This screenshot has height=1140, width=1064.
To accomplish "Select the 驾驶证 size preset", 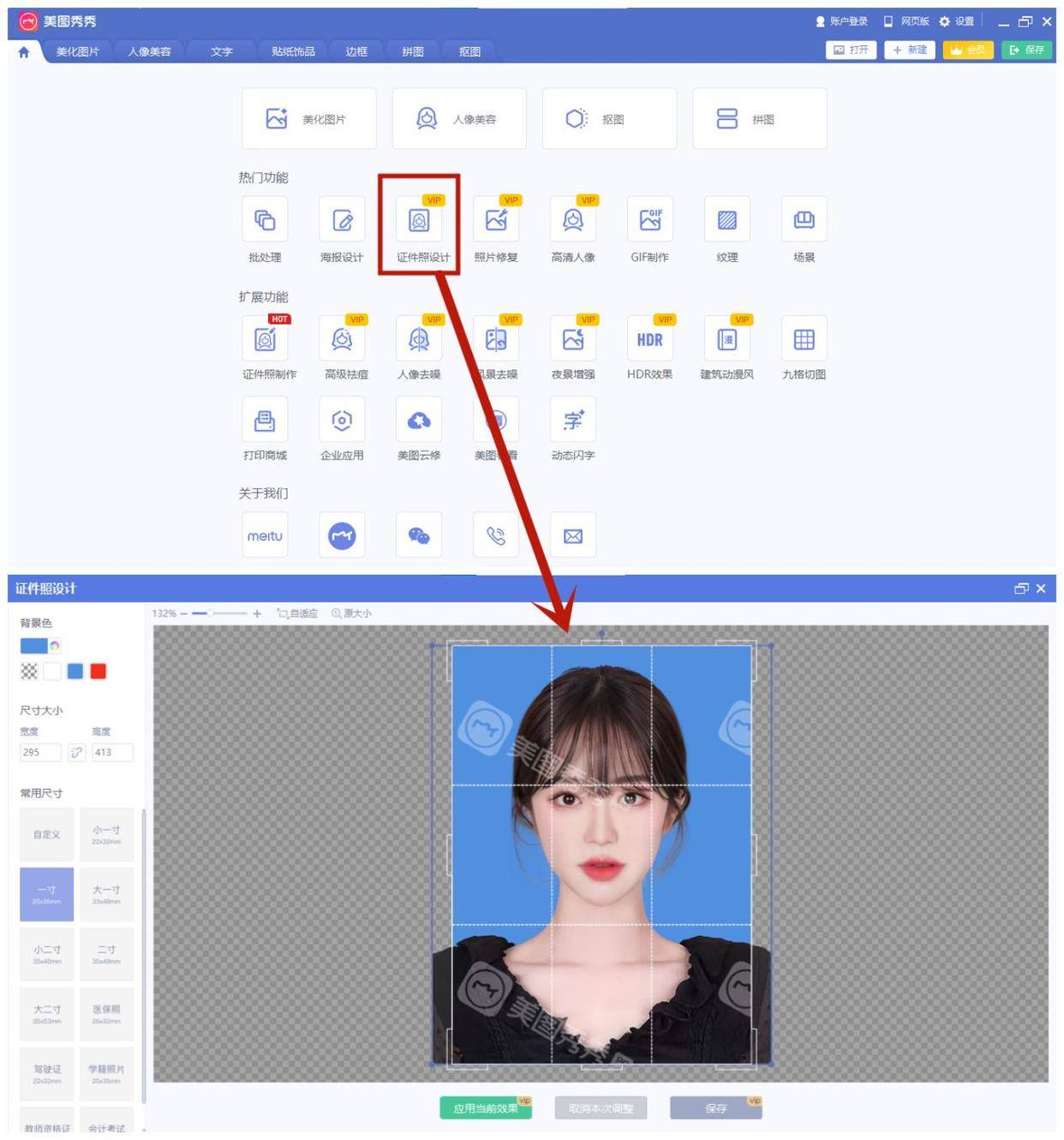I will coord(47,1074).
